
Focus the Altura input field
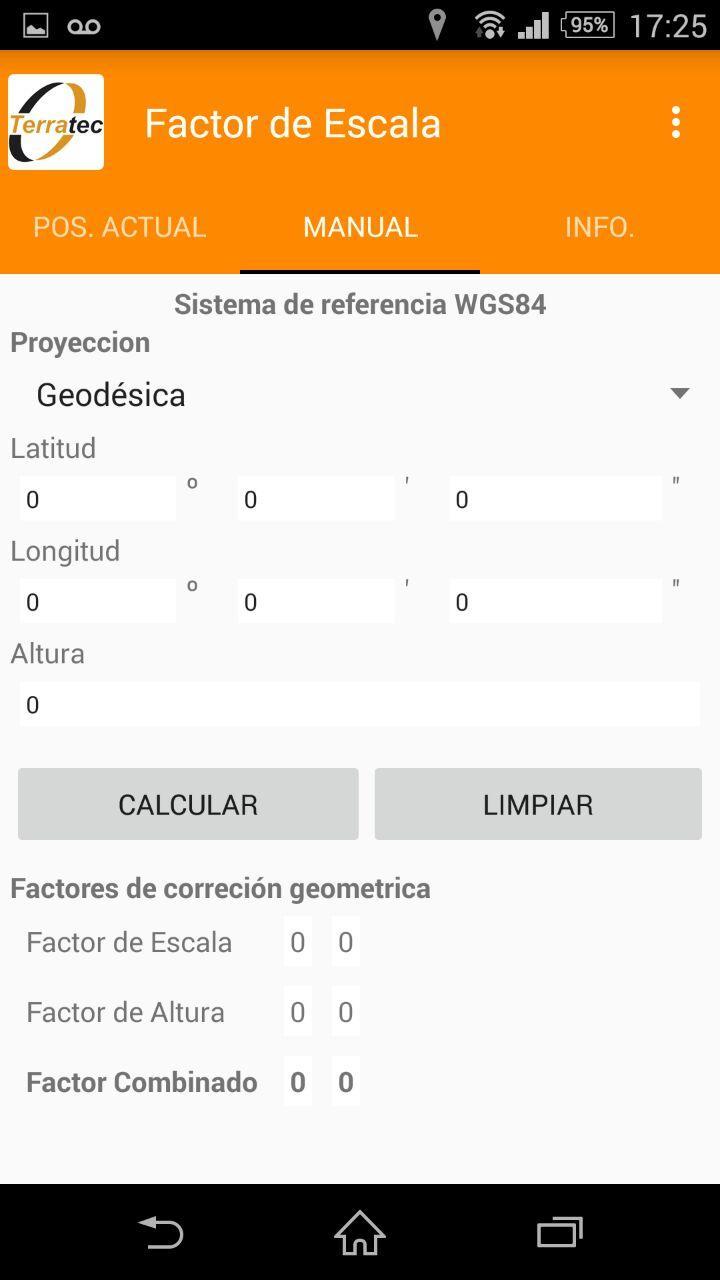[360, 704]
